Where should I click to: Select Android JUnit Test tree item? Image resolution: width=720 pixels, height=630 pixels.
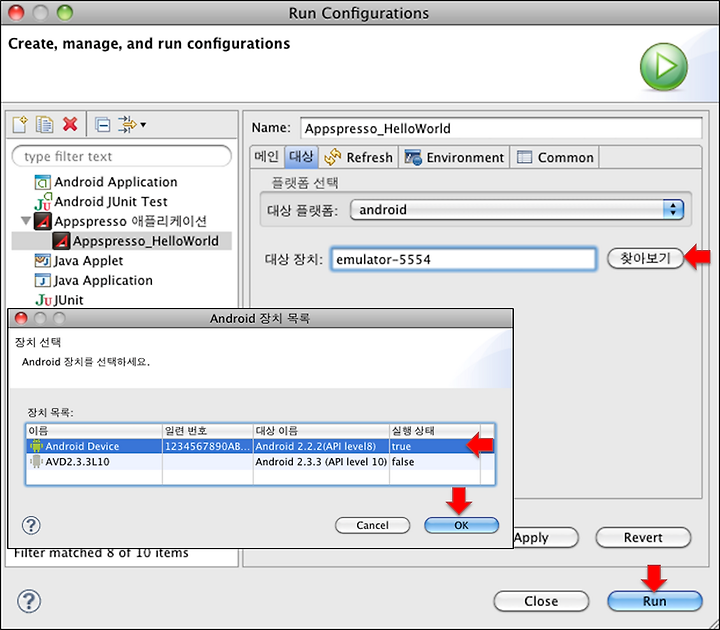[111, 202]
